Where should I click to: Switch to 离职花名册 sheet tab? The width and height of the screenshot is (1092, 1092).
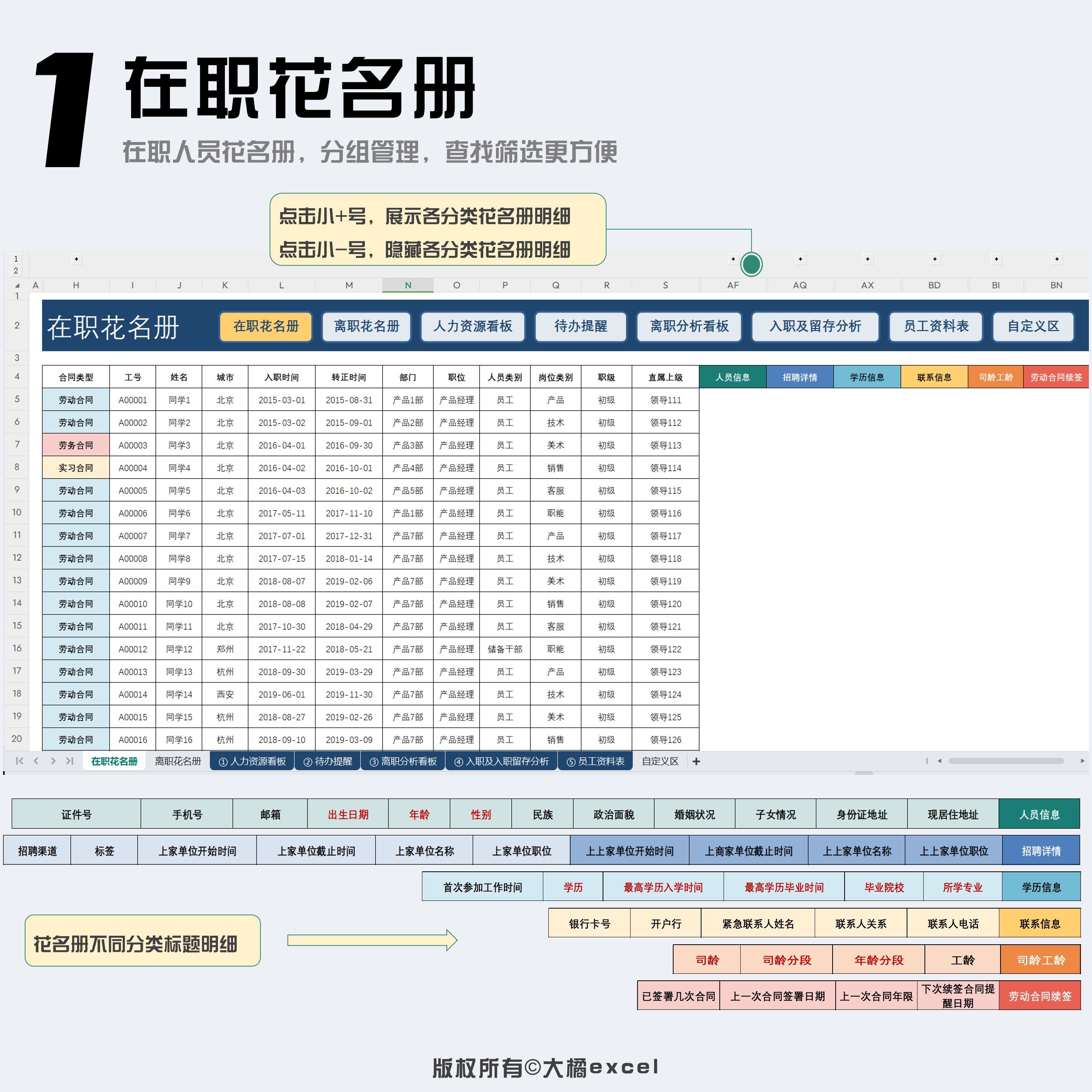(x=178, y=761)
